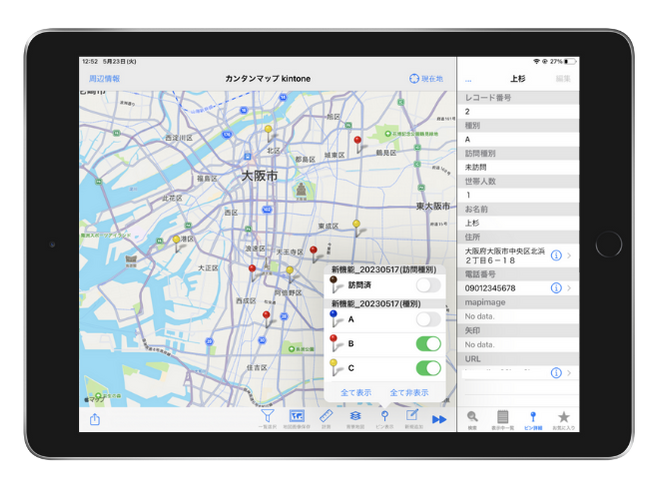
Task: Open the background map layers icon
Action: click(355, 416)
